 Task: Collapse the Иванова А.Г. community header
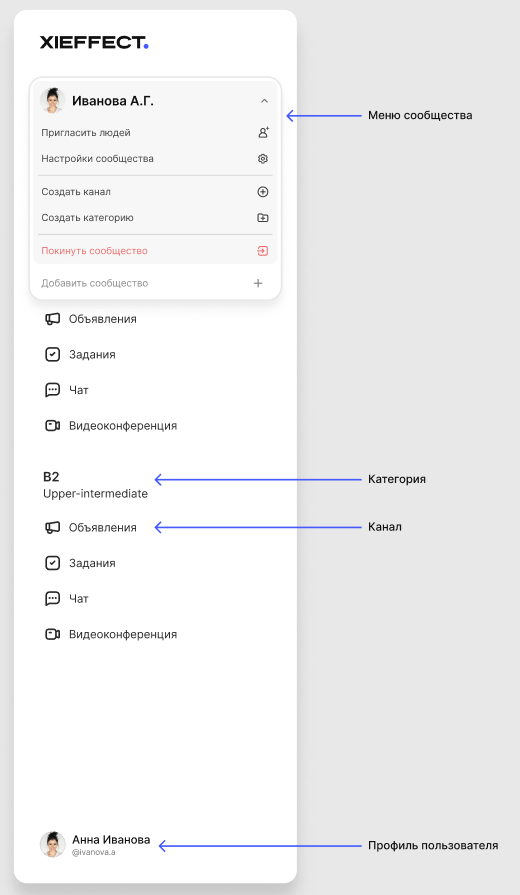tap(155, 101)
